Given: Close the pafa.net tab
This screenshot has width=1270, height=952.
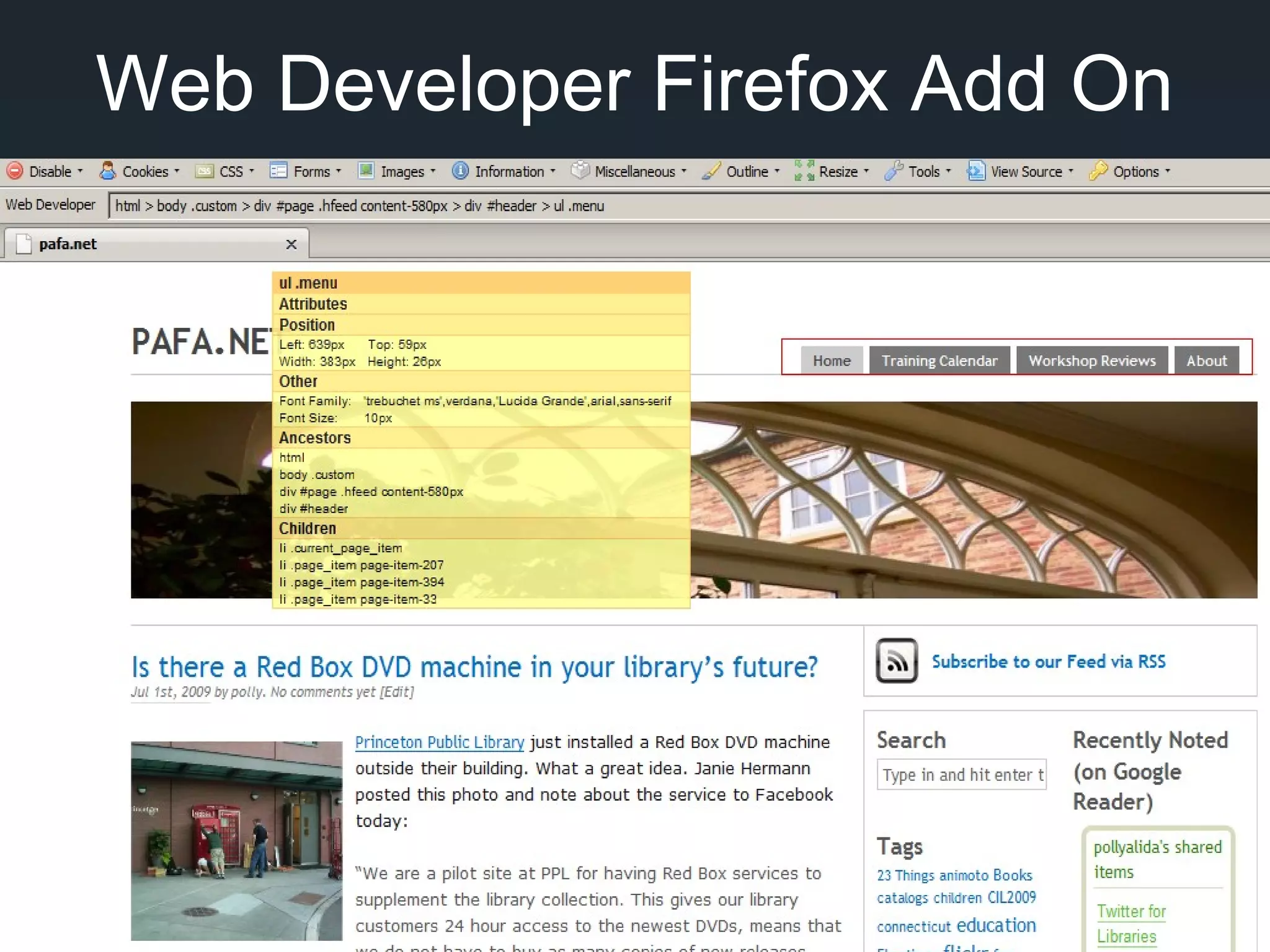Looking at the screenshot, I should 291,244.
